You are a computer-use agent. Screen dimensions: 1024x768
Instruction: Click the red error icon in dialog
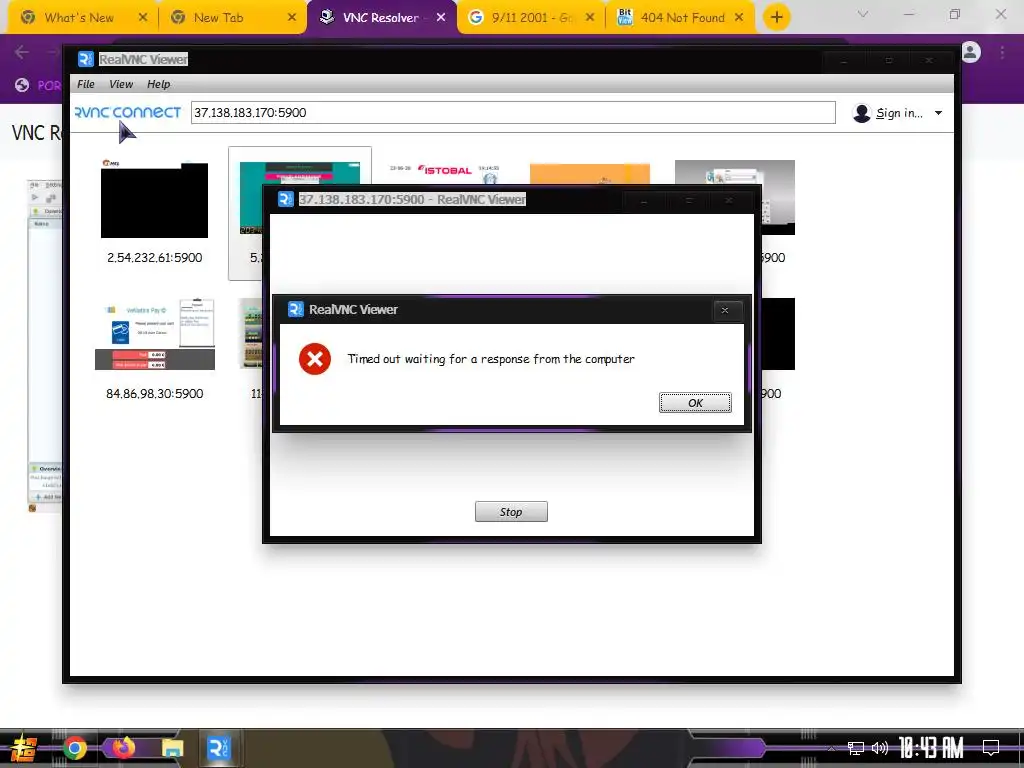[315, 359]
